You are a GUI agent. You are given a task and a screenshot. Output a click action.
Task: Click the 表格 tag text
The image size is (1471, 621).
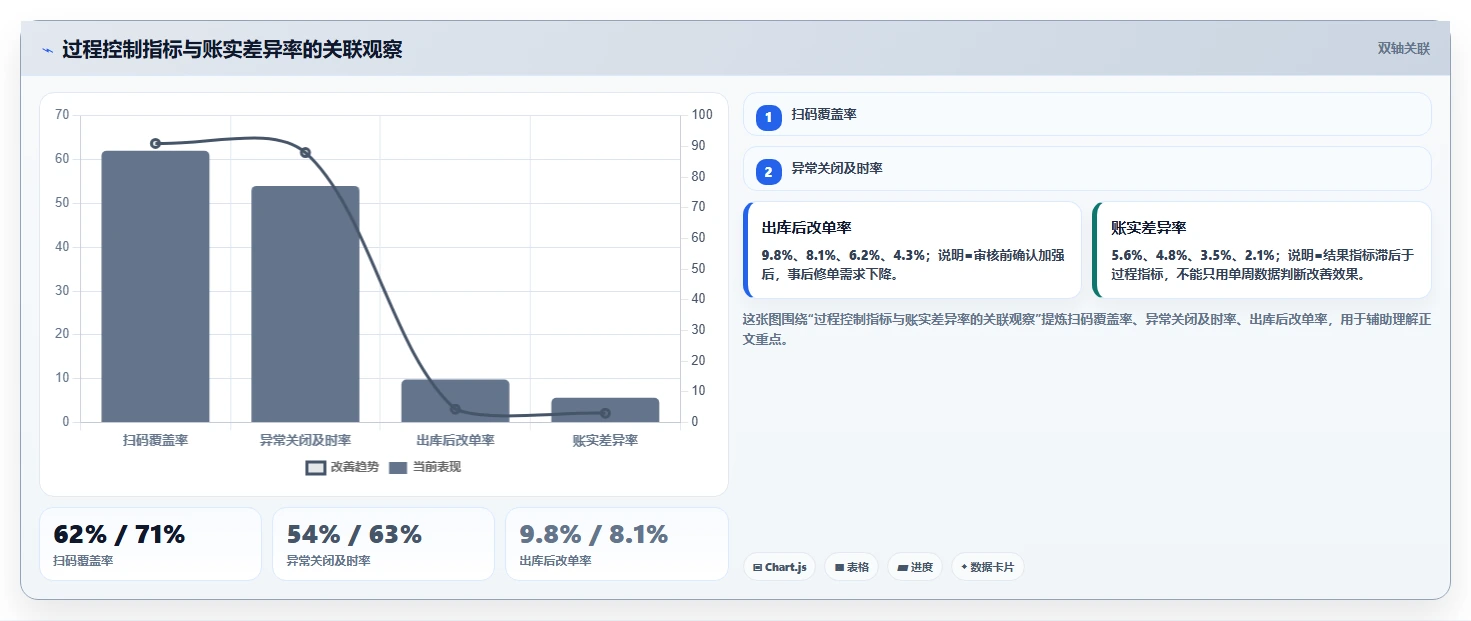(858, 567)
